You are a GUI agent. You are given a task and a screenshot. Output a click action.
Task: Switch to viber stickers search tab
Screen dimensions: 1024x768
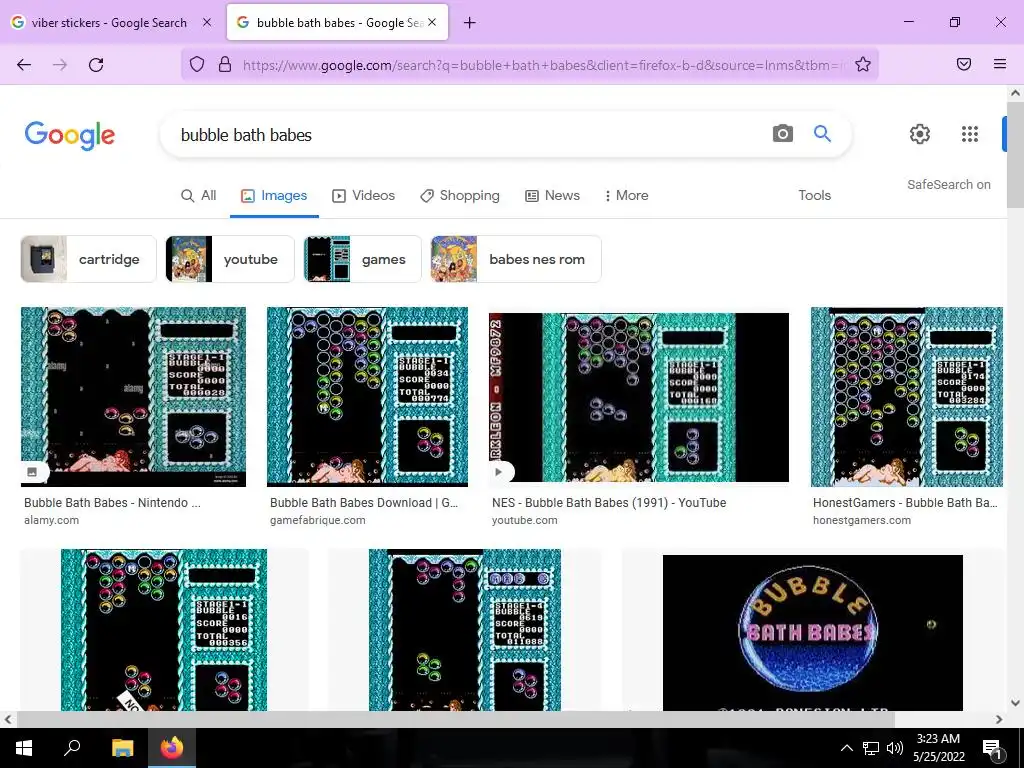tap(112, 22)
